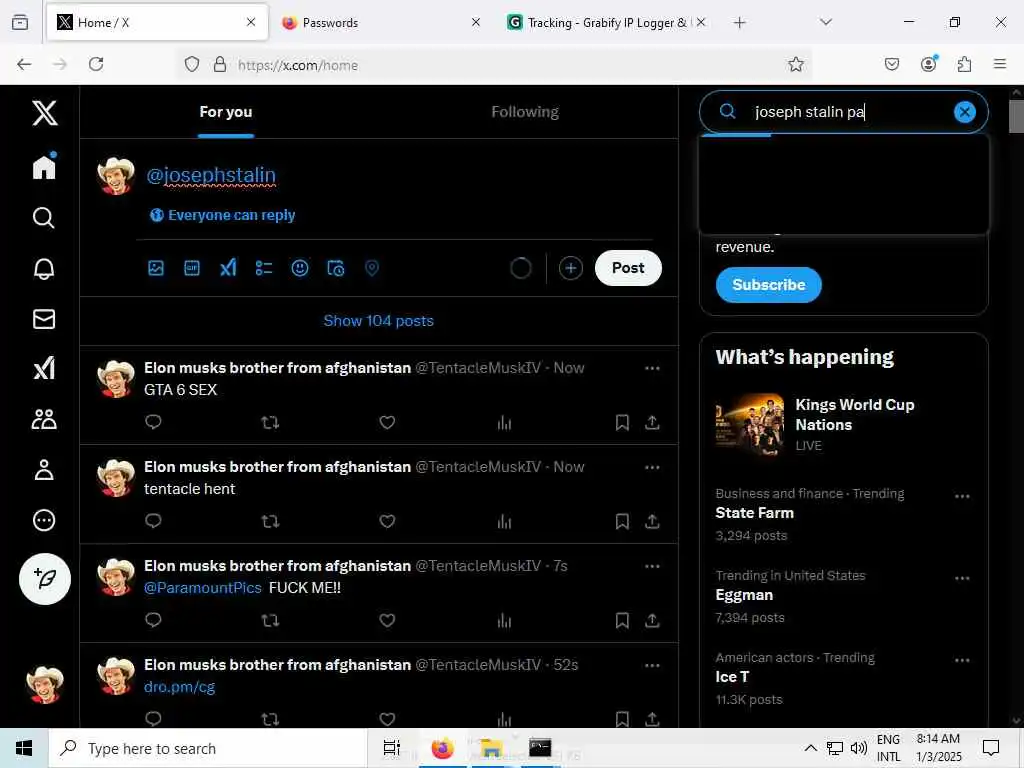Reply to the GTA 6 SEX post
1024x768 pixels.
[153, 422]
